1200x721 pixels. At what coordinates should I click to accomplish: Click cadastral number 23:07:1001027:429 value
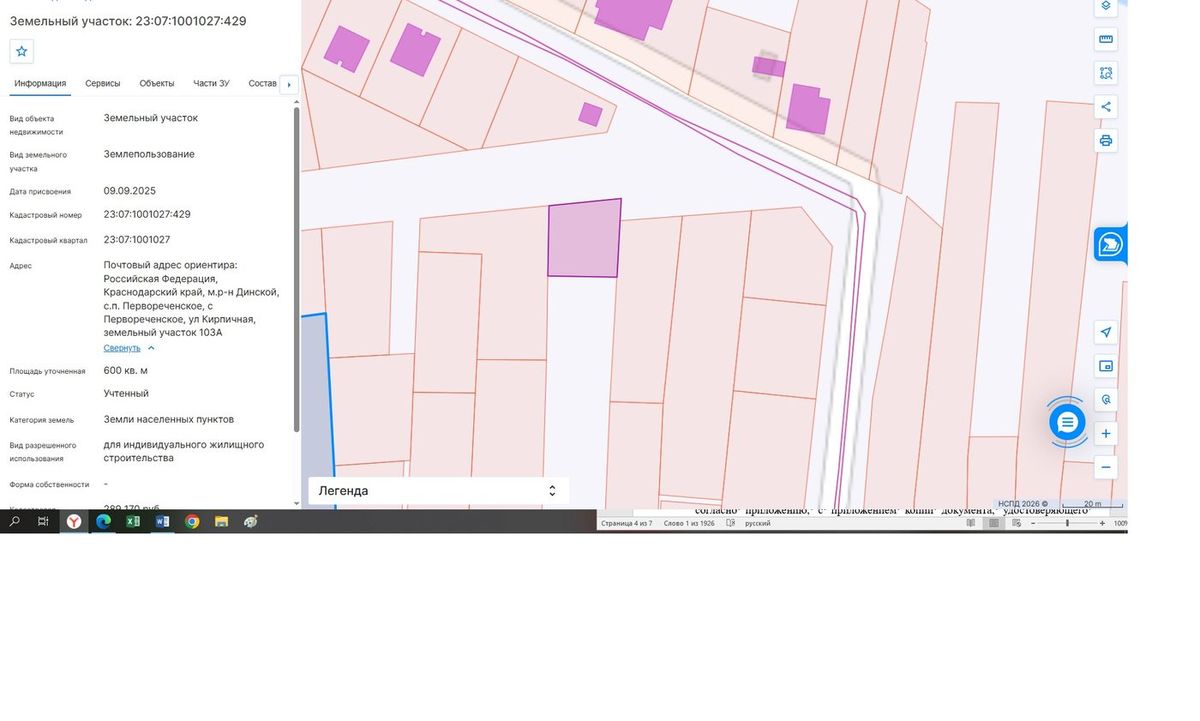(x=147, y=214)
